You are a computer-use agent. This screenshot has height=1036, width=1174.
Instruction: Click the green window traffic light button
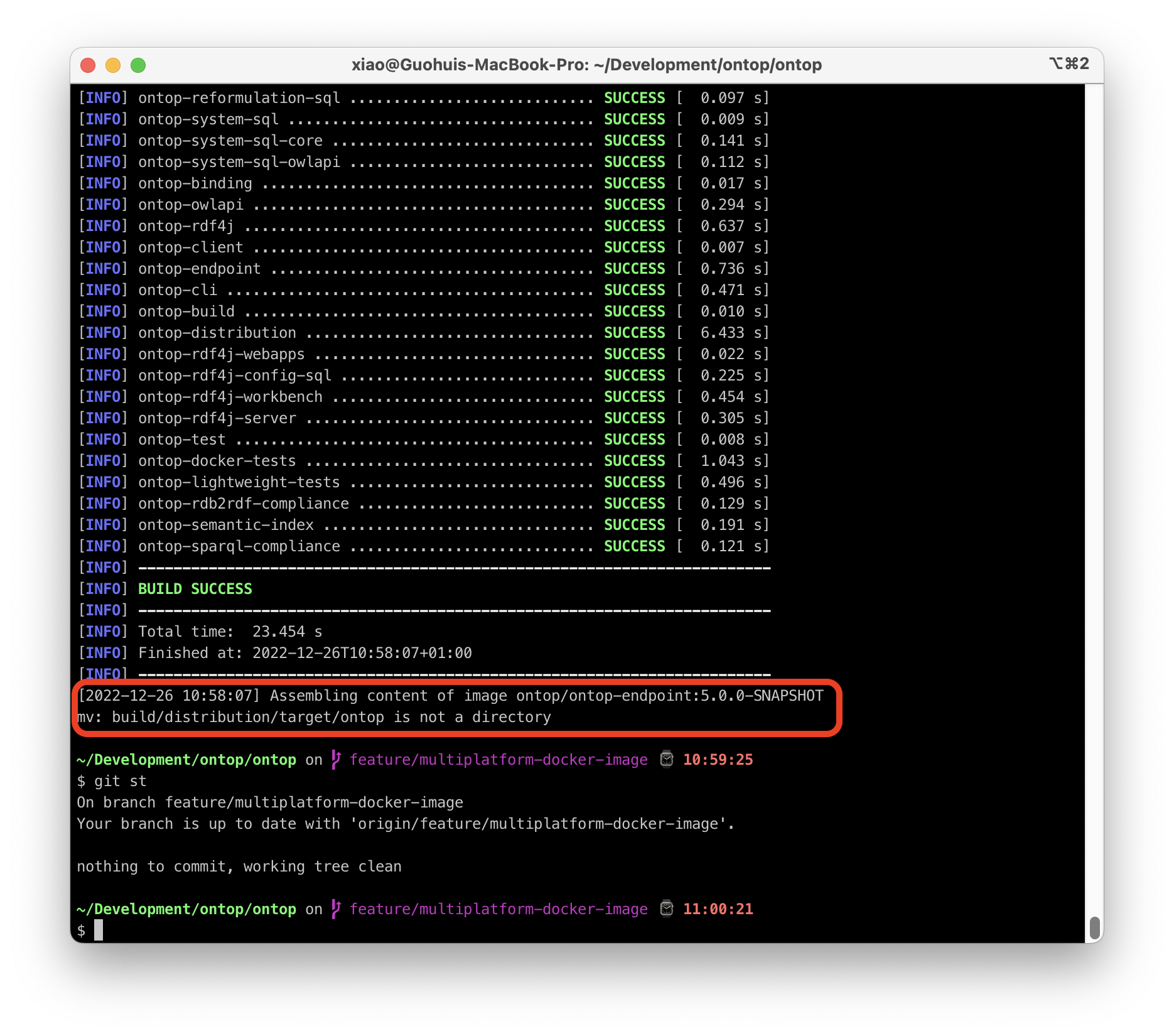tap(138, 65)
